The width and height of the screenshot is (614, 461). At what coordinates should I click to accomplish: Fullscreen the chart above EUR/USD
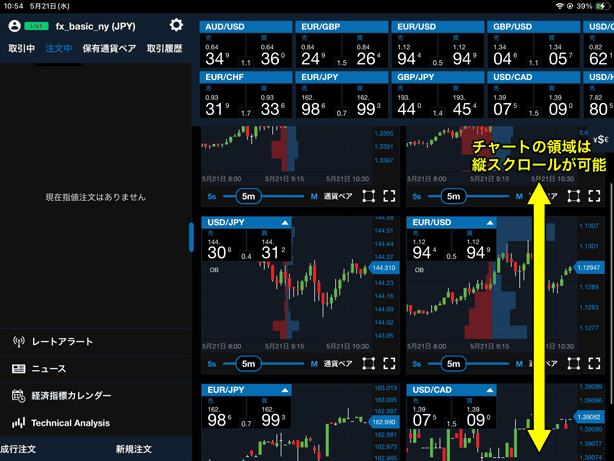tap(594, 196)
